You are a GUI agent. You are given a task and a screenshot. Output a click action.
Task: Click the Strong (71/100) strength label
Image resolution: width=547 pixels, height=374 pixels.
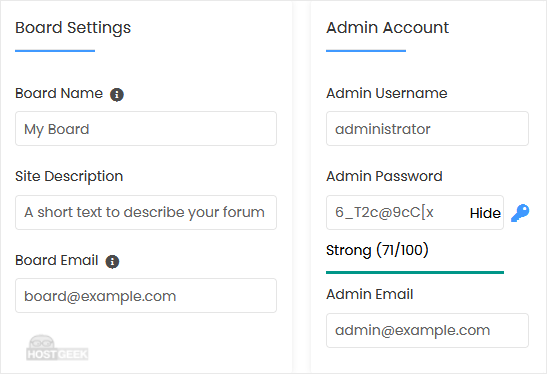coord(377,250)
